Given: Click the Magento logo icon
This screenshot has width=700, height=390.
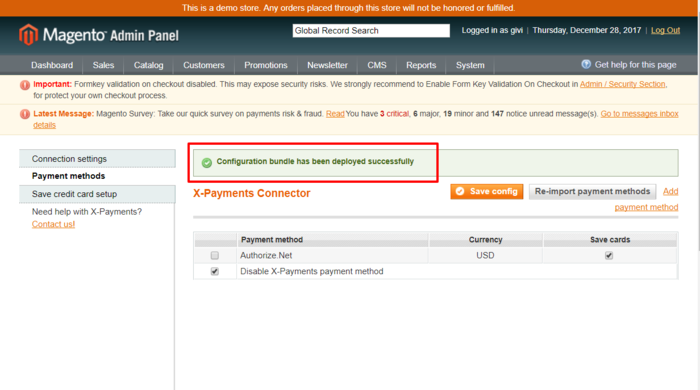Looking at the screenshot, I should (x=29, y=34).
